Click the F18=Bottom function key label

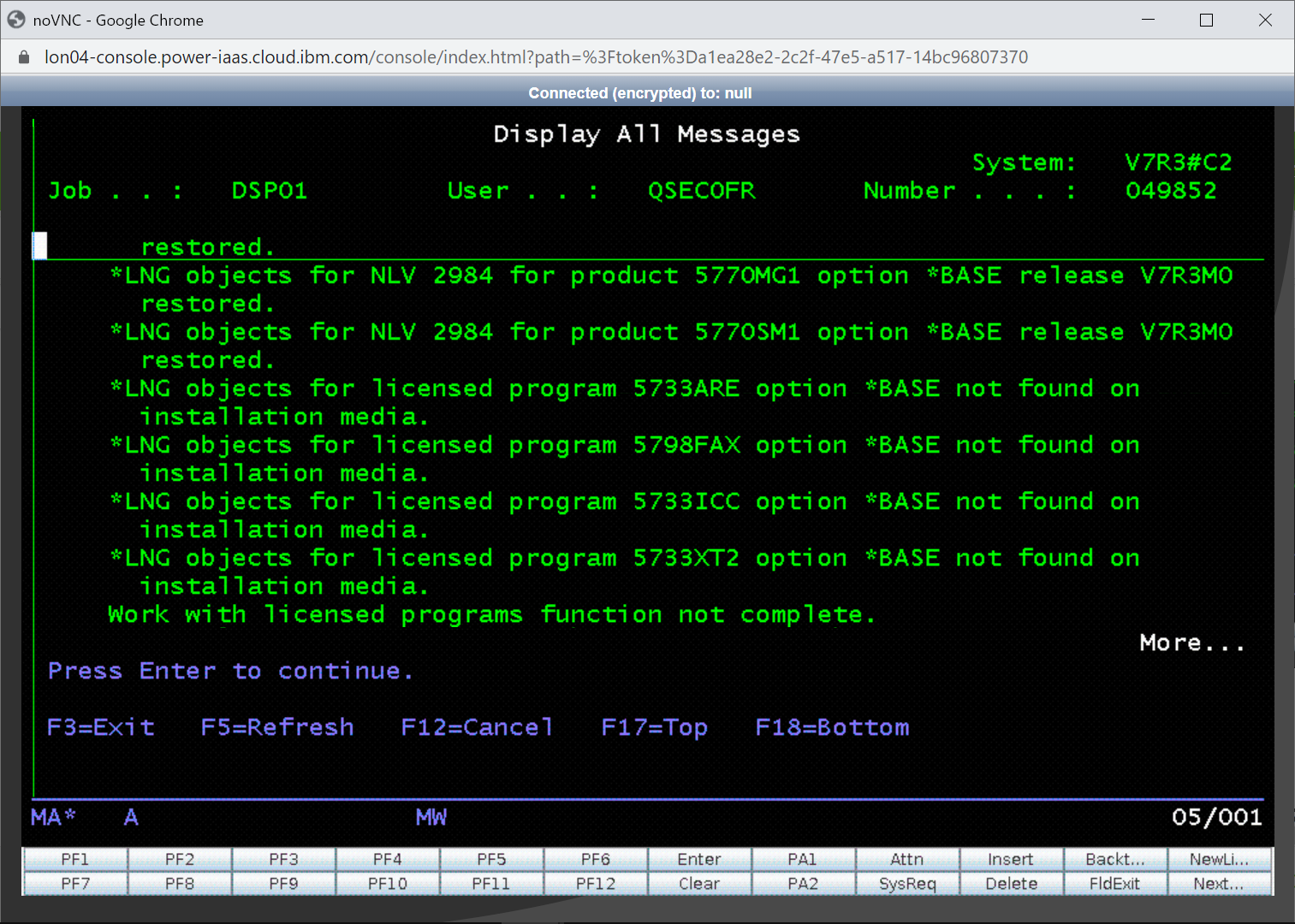coord(832,727)
